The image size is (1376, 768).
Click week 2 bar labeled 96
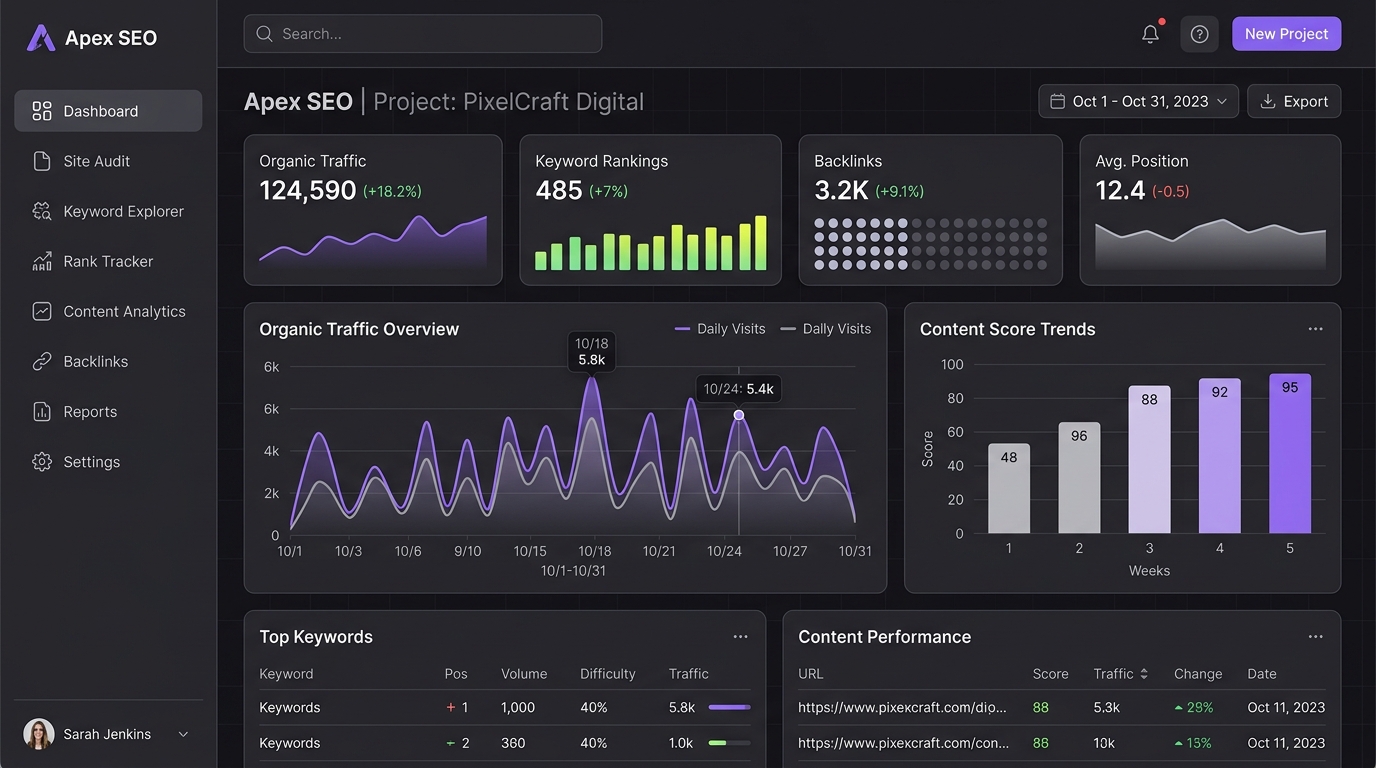tap(1079, 478)
